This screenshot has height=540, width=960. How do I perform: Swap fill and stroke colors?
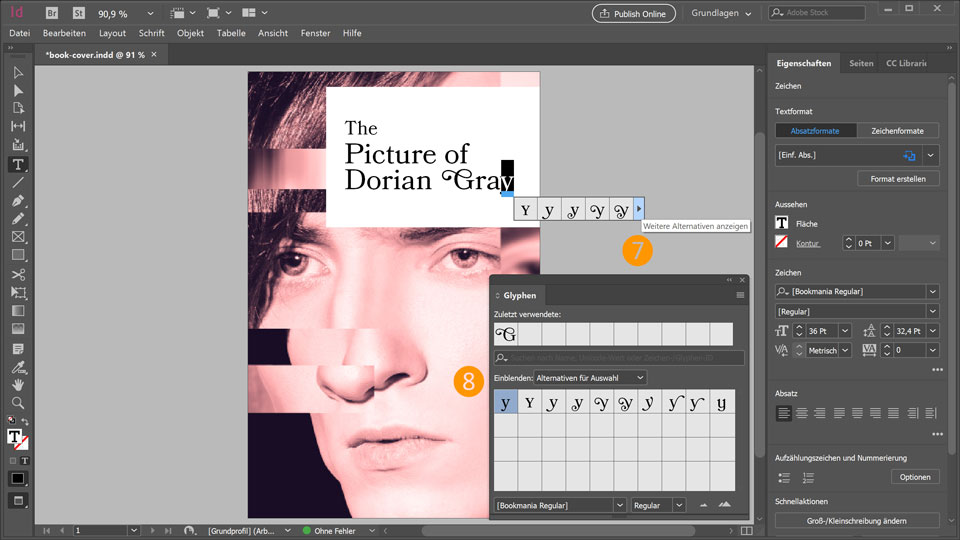pyautogui.click(x=24, y=421)
